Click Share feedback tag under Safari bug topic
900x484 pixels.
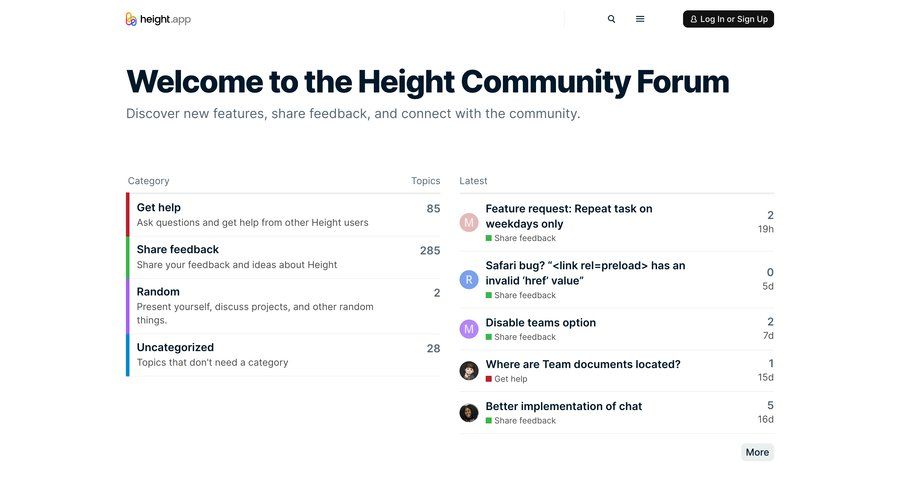pyautogui.click(x=521, y=295)
